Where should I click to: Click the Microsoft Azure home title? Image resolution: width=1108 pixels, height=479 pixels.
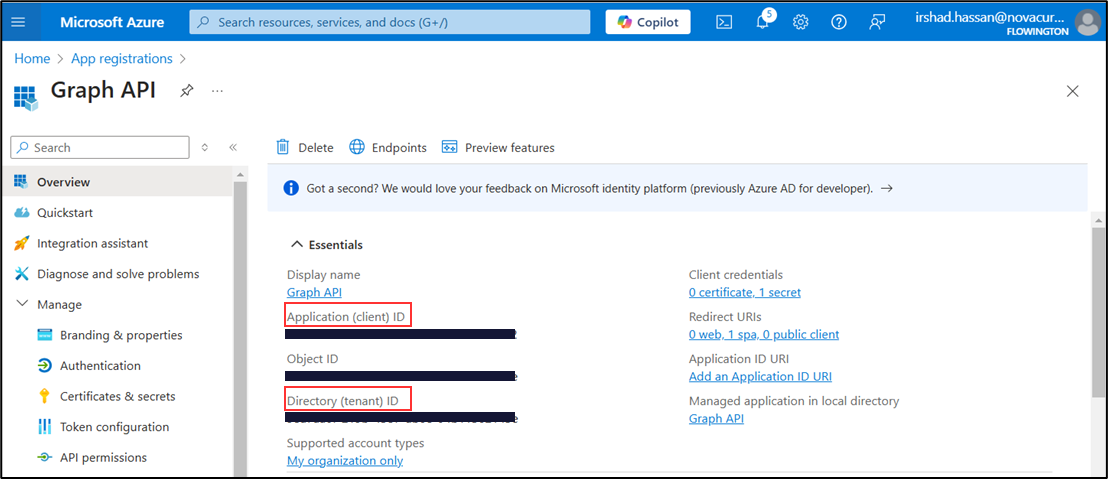[112, 22]
